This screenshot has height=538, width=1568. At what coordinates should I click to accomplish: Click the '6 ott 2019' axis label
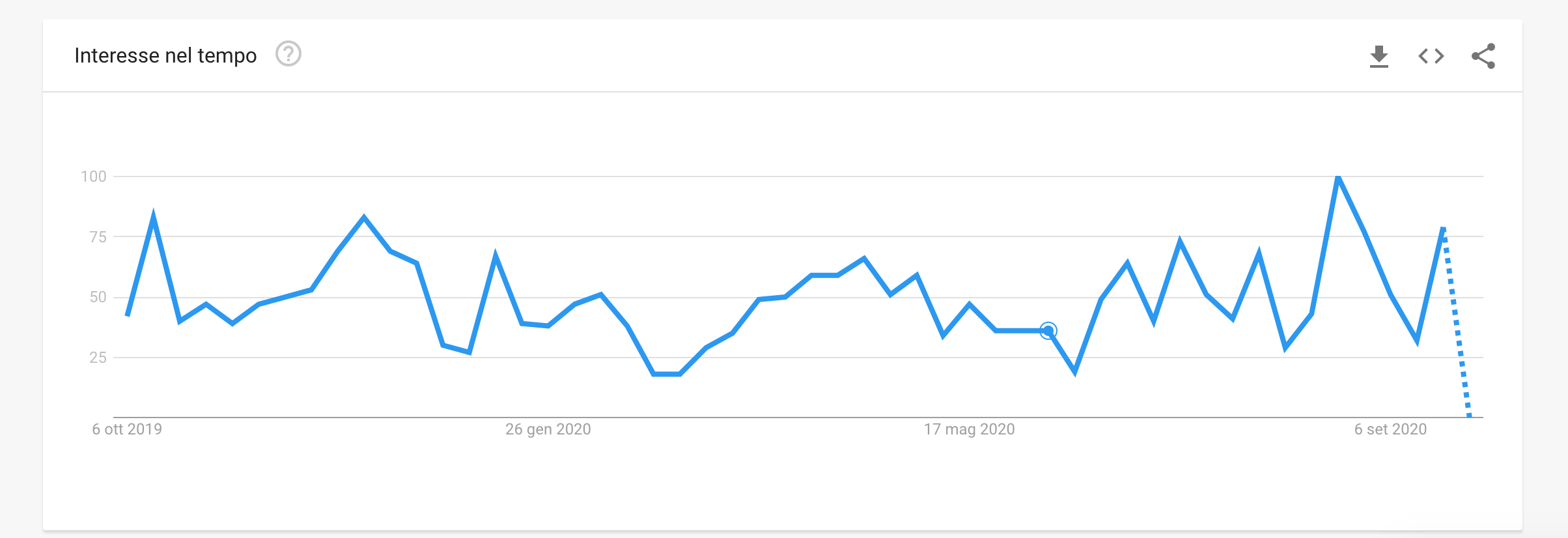point(127,429)
